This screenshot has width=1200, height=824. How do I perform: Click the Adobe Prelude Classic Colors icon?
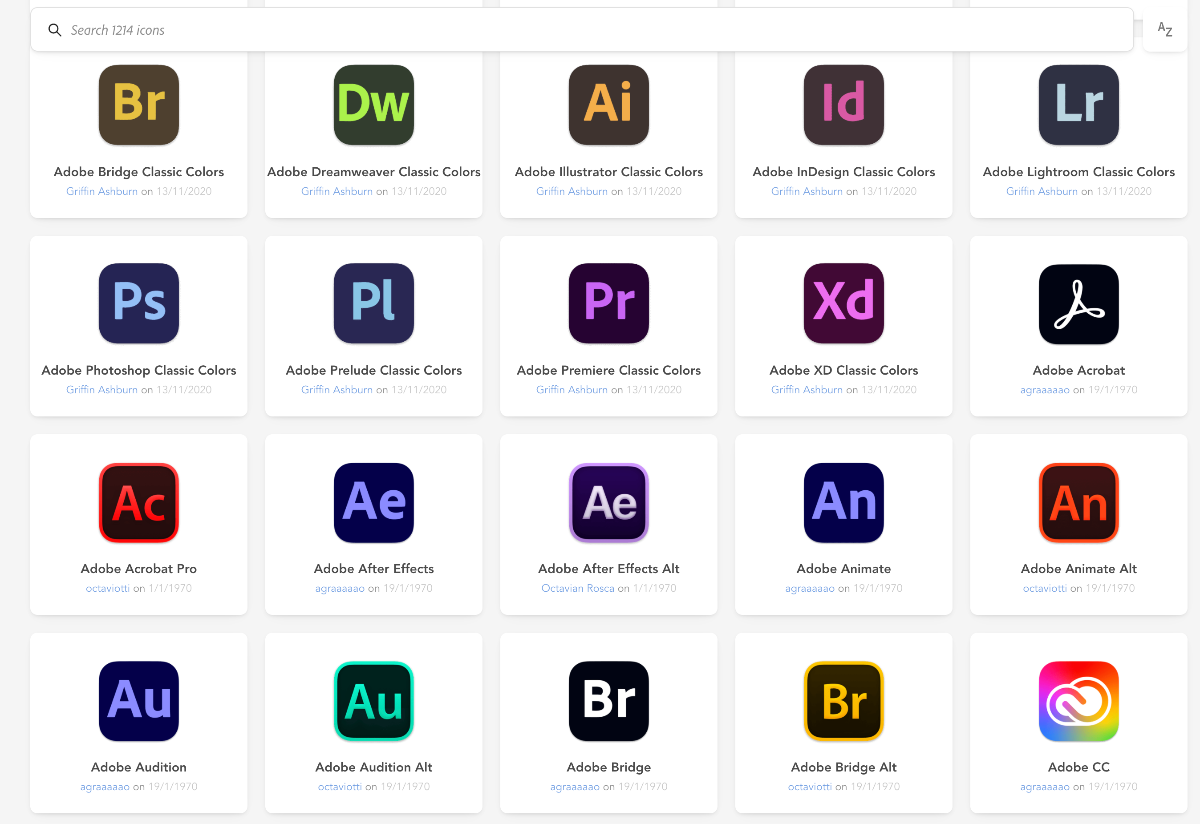point(374,304)
